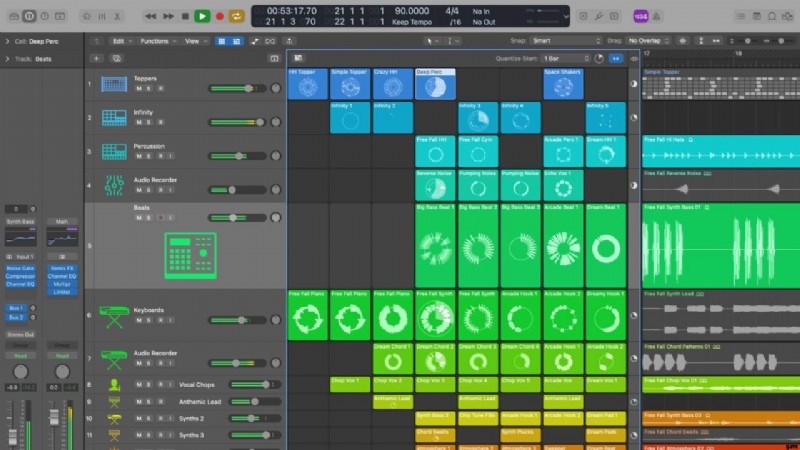800x450 pixels.
Task: Solo the Percussion track
Action: [147, 157]
